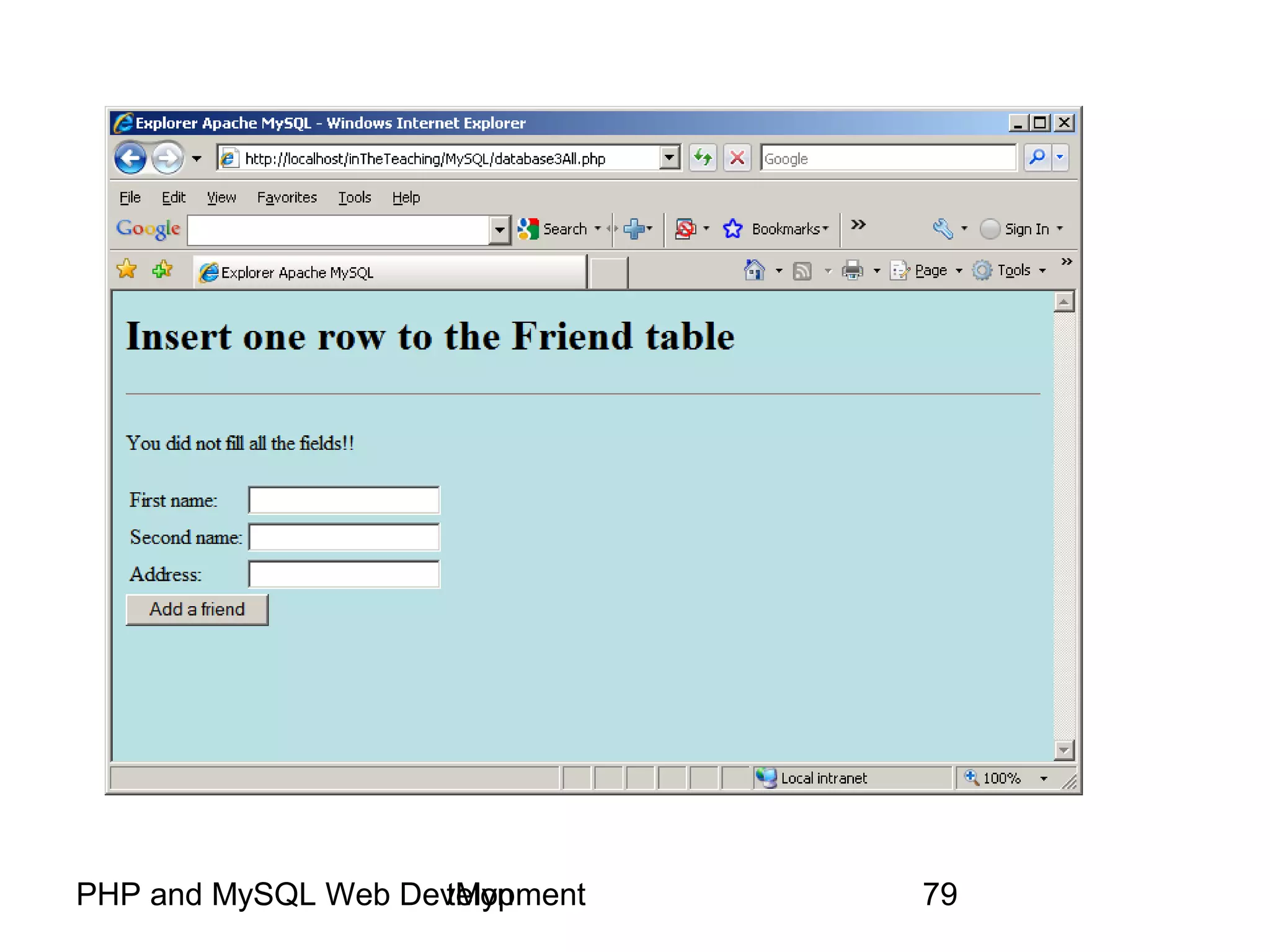Screen dimensions: 1270x952
Task: Open search provider options dropdown
Action: pos(1060,157)
